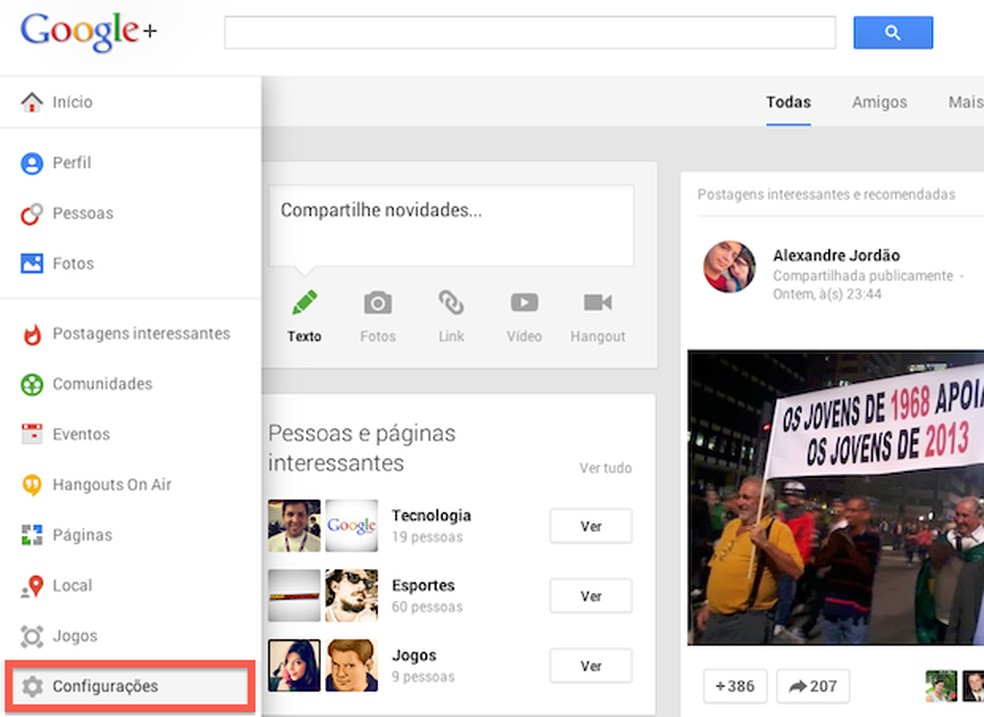This screenshot has width=984, height=717.
Task: Select the Texto post type icon
Action: 304,315
